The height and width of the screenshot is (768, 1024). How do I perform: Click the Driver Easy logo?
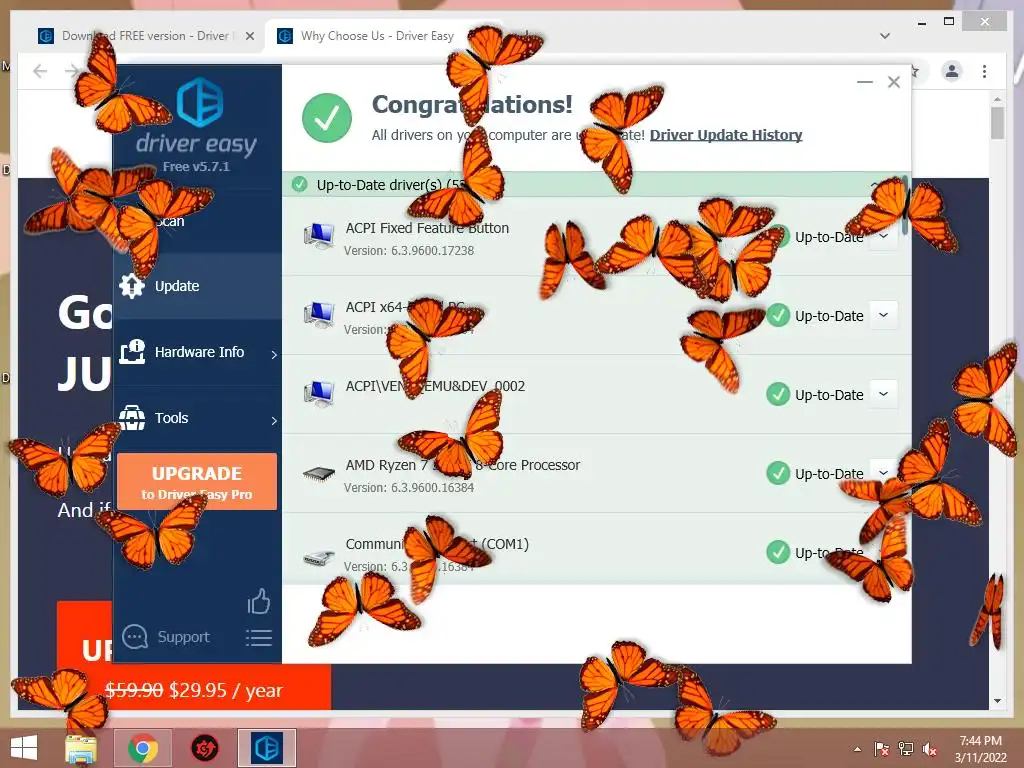(x=199, y=103)
